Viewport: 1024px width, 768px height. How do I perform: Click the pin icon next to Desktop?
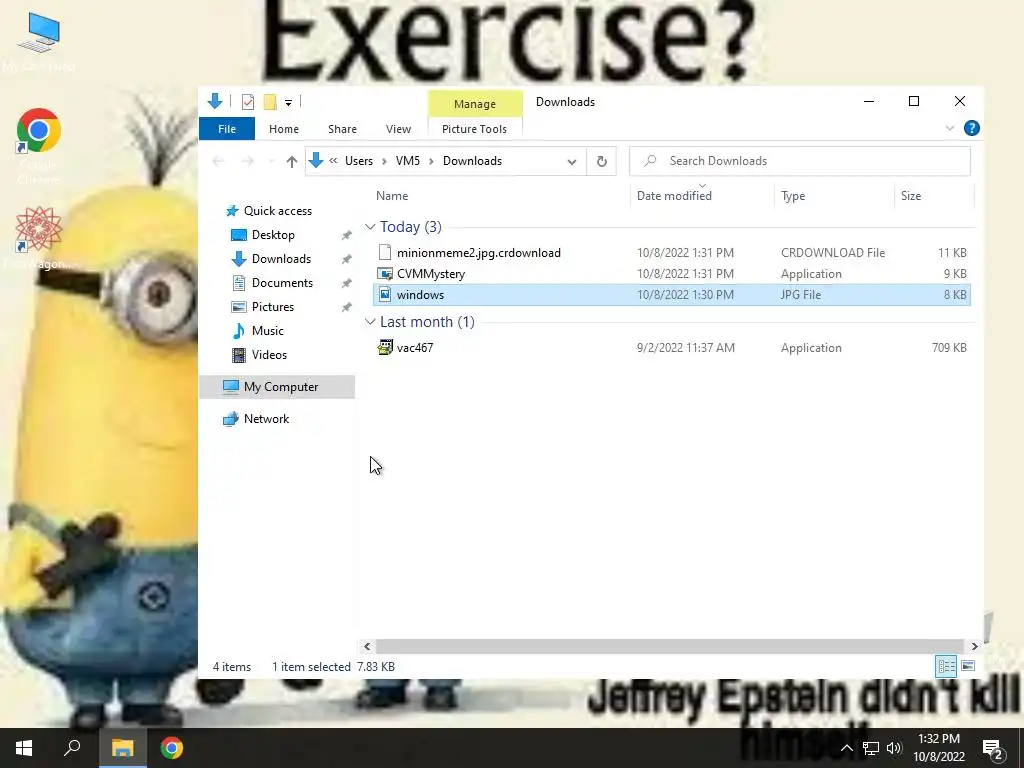coord(346,236)
